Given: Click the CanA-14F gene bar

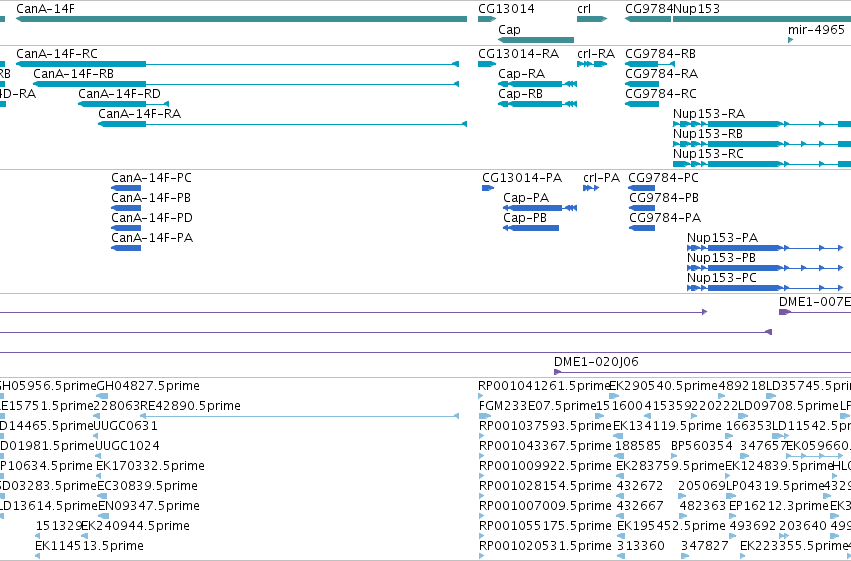Looking at the screenshot, I should [x=241, y=19].
